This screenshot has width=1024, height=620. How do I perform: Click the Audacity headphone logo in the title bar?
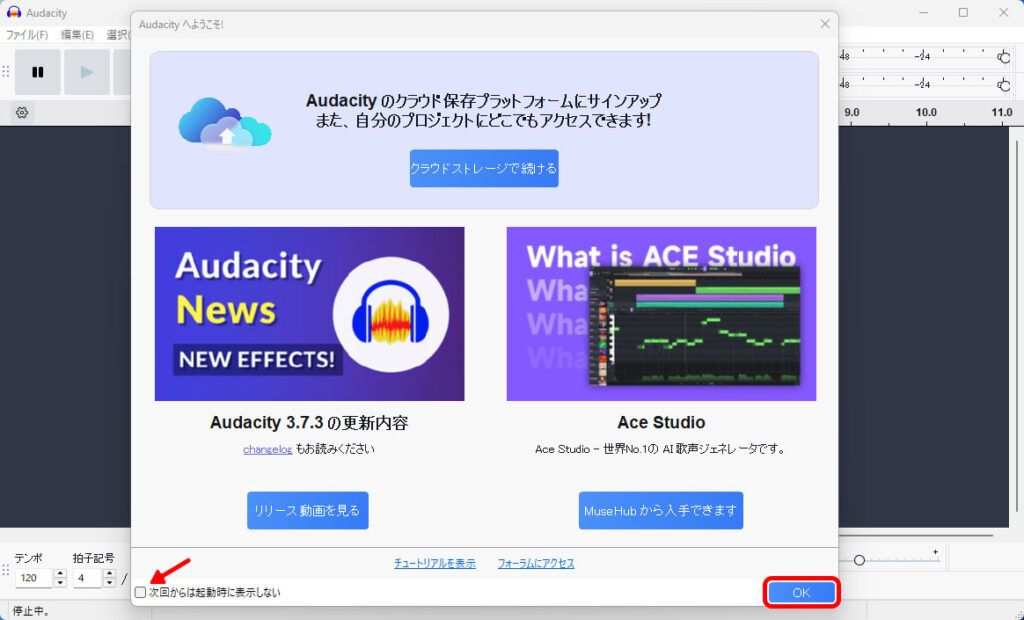tap(14, 12)
